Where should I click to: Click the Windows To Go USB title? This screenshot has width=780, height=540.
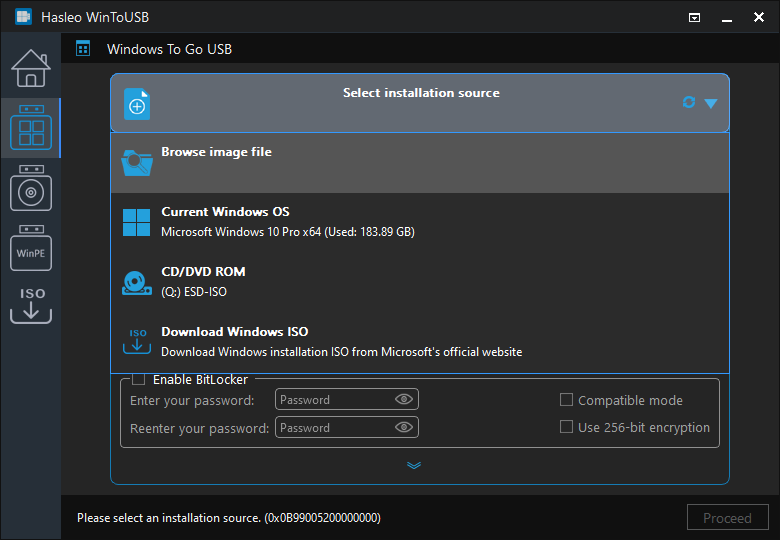[170, 49]
